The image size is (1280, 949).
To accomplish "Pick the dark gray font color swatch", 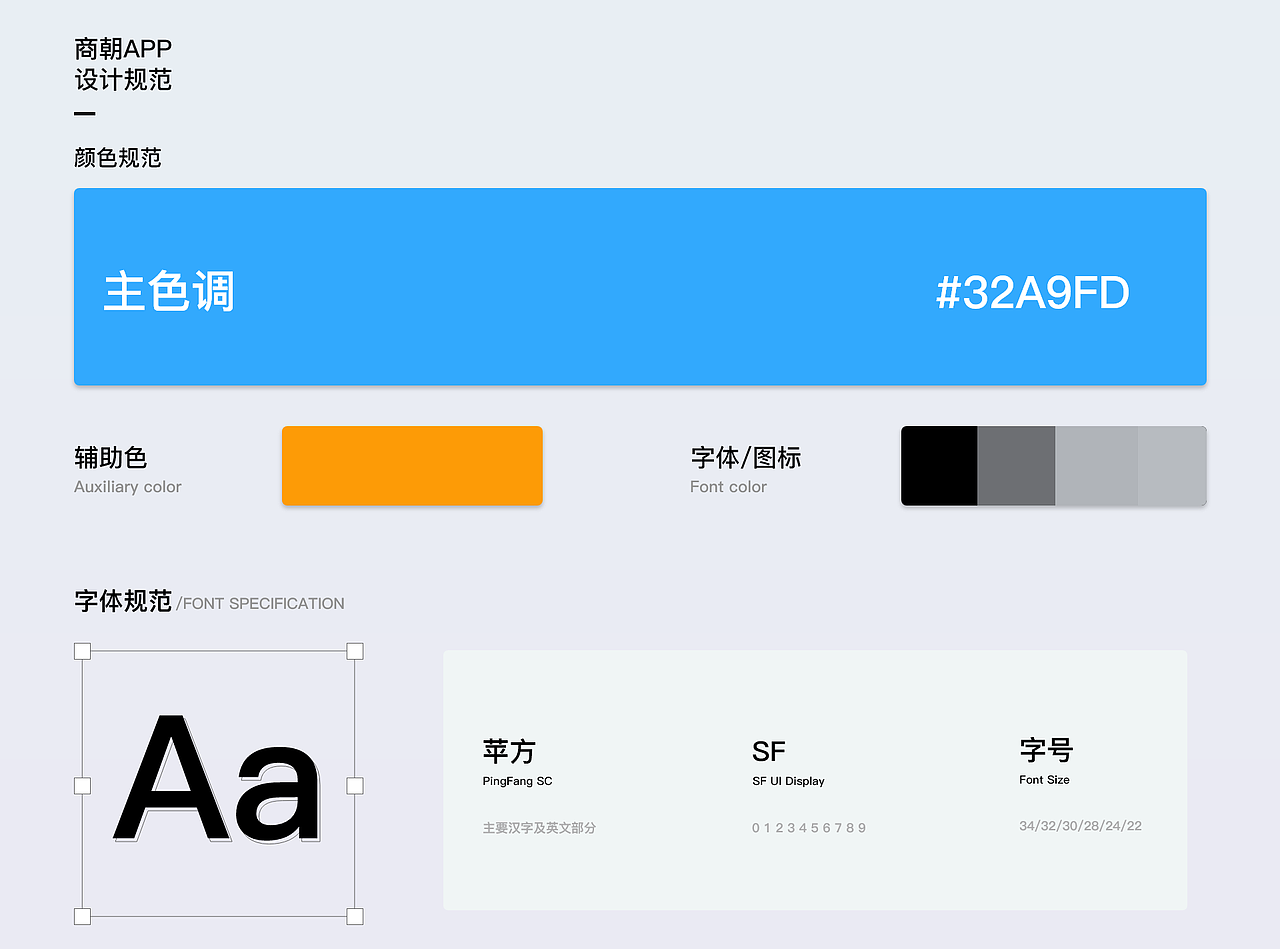I will pos(1016,465).
